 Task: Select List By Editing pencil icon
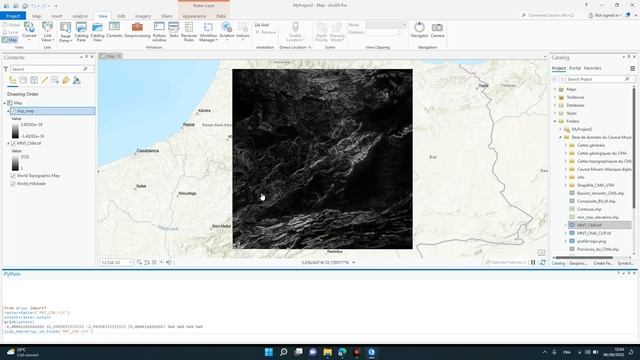pos(44,80)
